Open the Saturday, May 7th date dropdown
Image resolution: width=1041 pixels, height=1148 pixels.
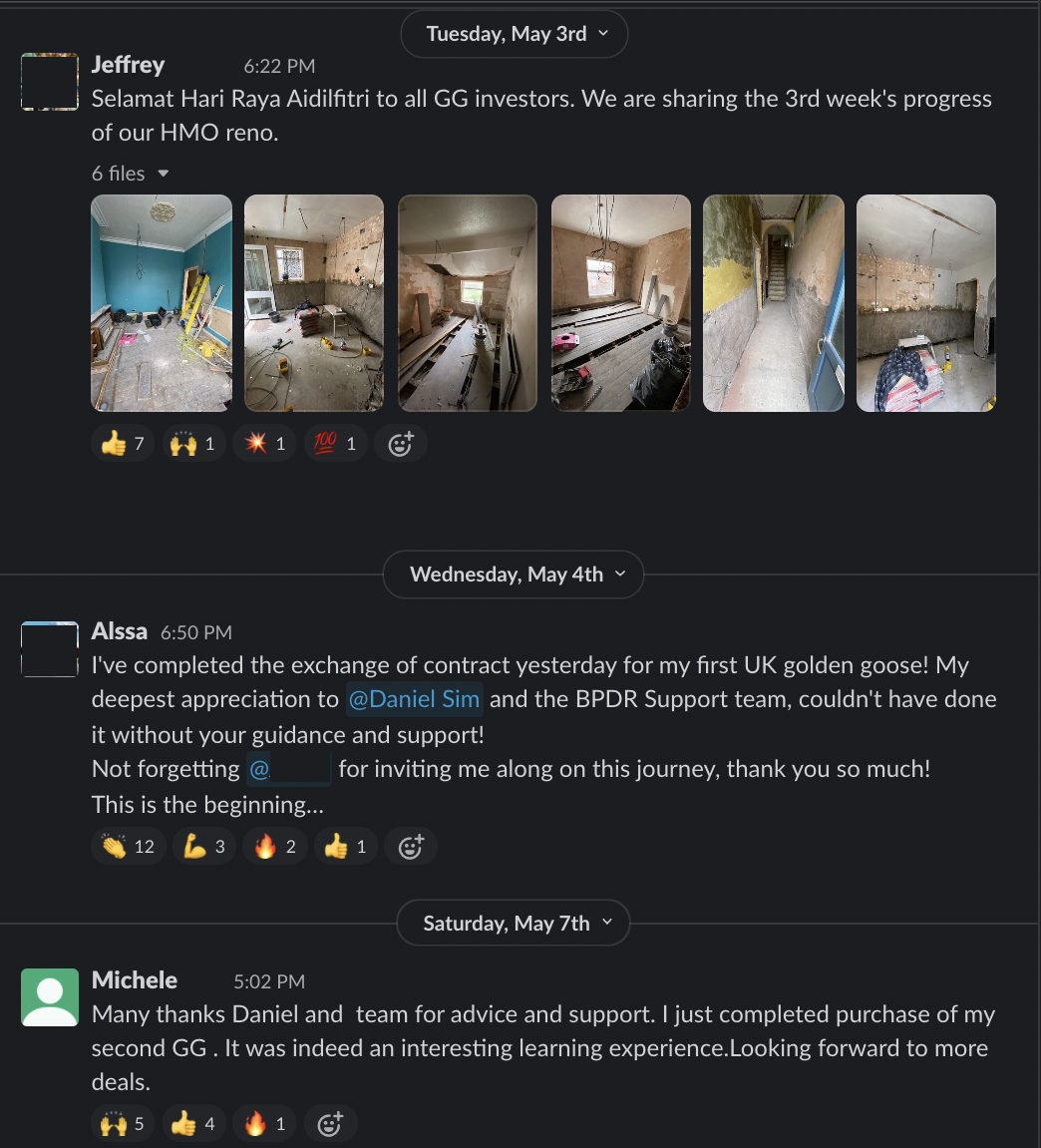click(x=514, y=923)
